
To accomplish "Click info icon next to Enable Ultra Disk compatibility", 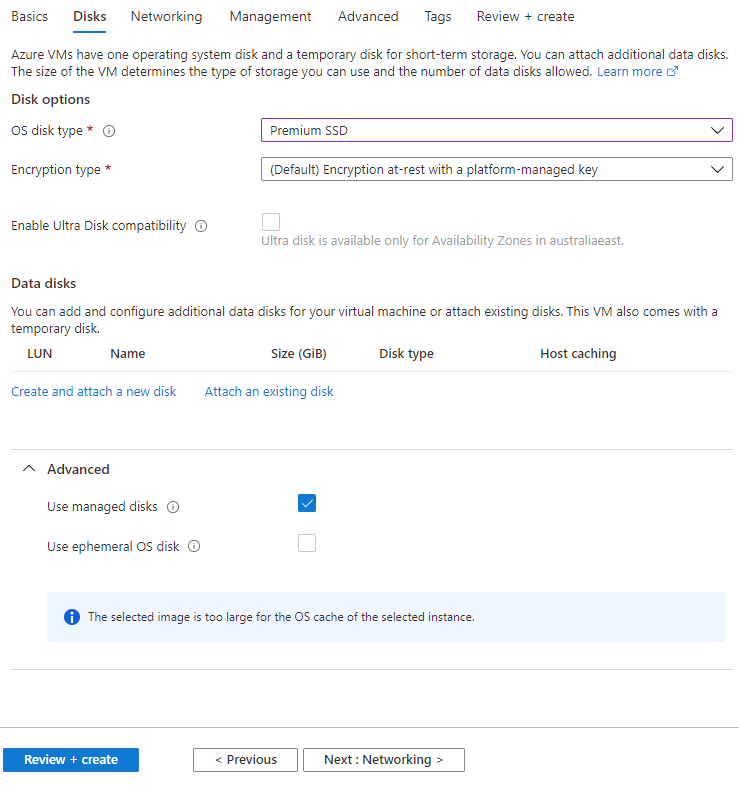I will tap(201, 226).
